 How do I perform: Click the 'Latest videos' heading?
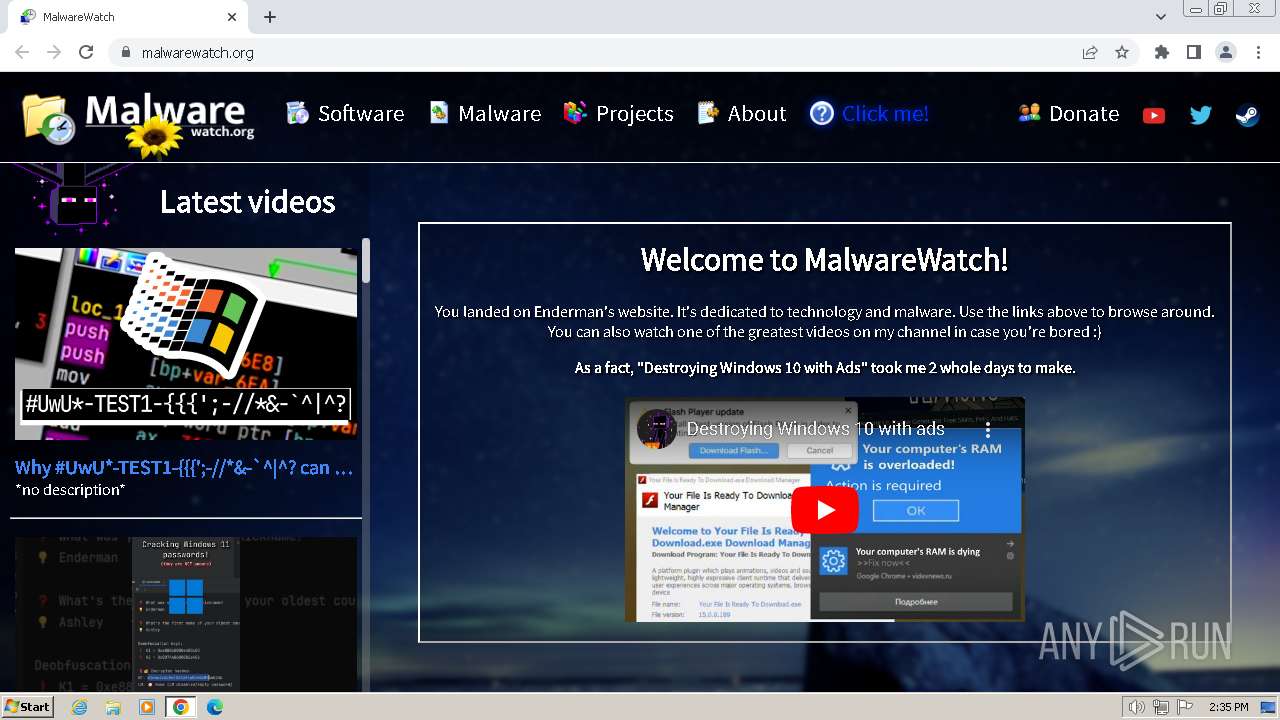click(x=247, y=202)
